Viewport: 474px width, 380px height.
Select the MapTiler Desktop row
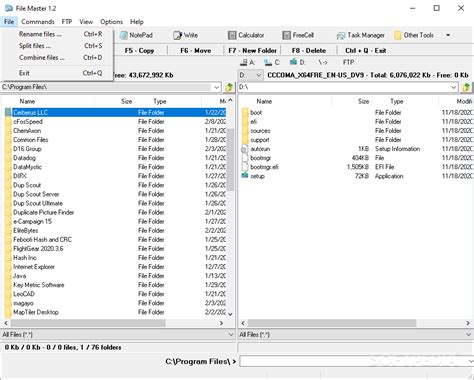click(115, 312)
